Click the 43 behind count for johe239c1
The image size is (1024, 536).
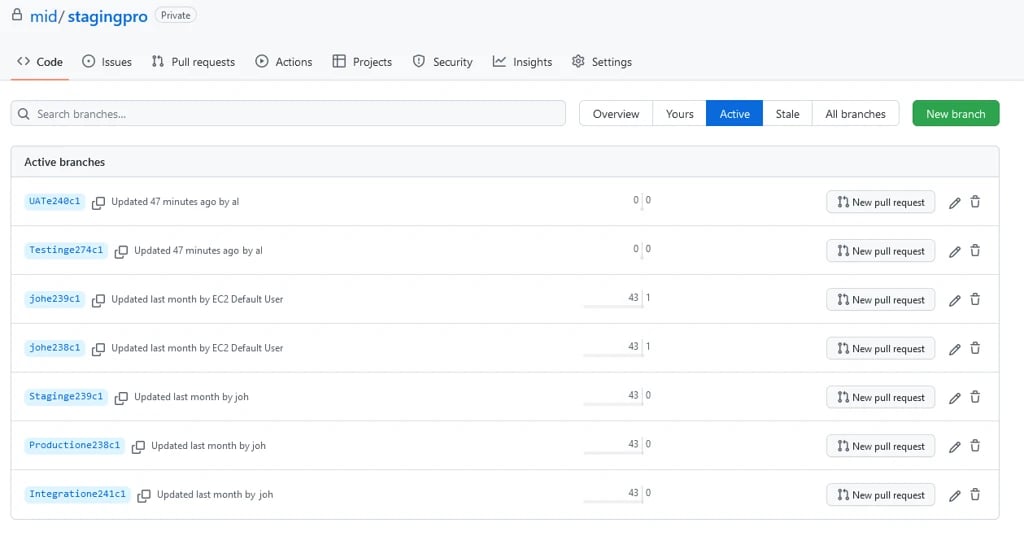click(633, 298)
